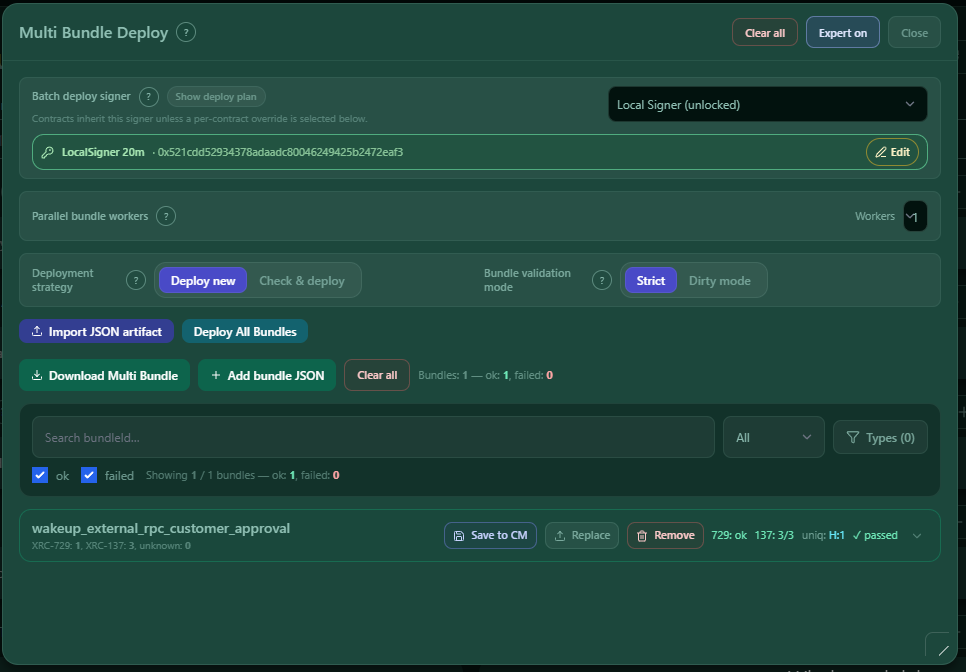The width and height of the screenshot is (966, 672).
Task: Select Deploy new strategy
Action: (203, 280)
